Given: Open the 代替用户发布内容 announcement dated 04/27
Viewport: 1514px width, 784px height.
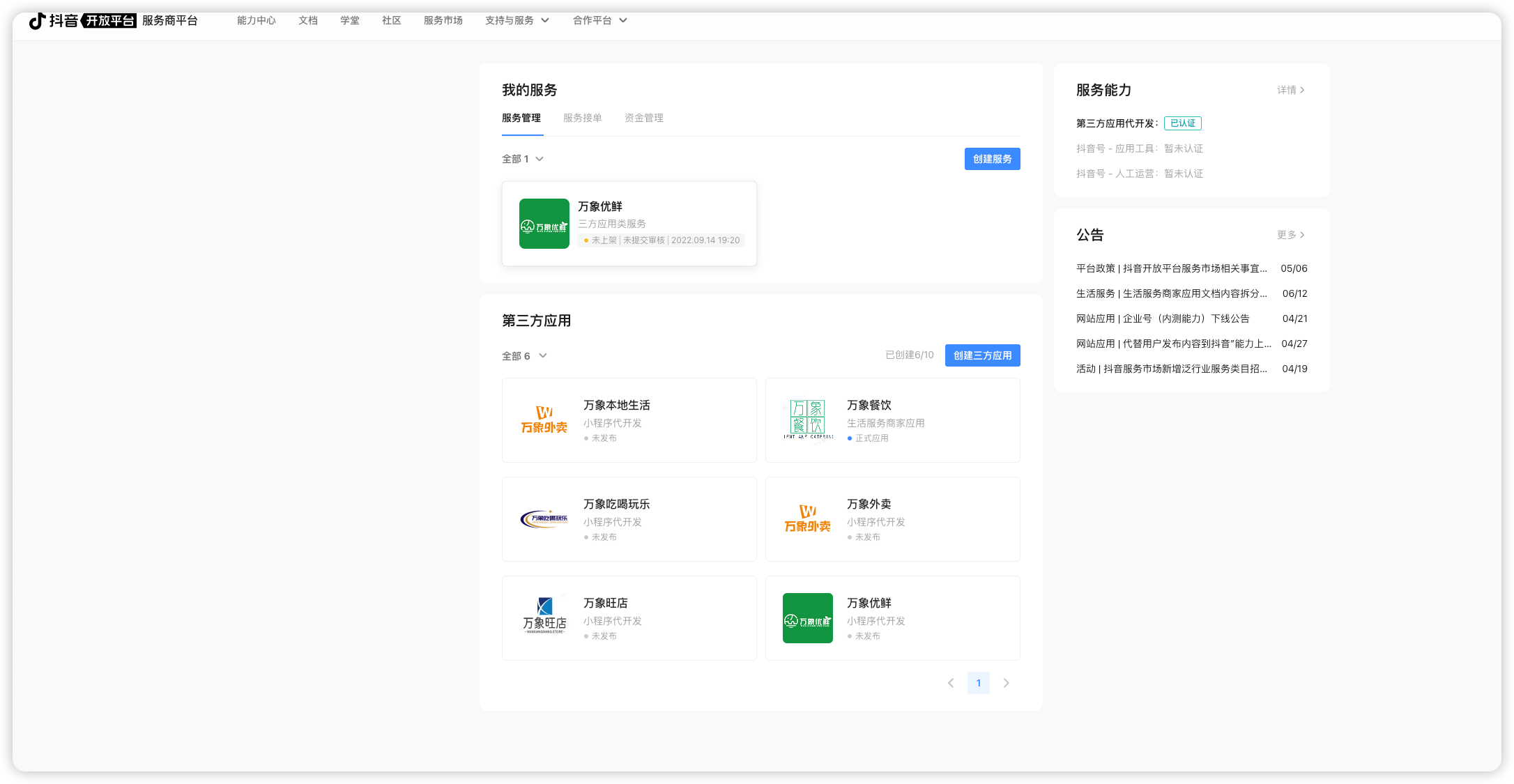Looking at the screenshot, I should pos(1192,344).
